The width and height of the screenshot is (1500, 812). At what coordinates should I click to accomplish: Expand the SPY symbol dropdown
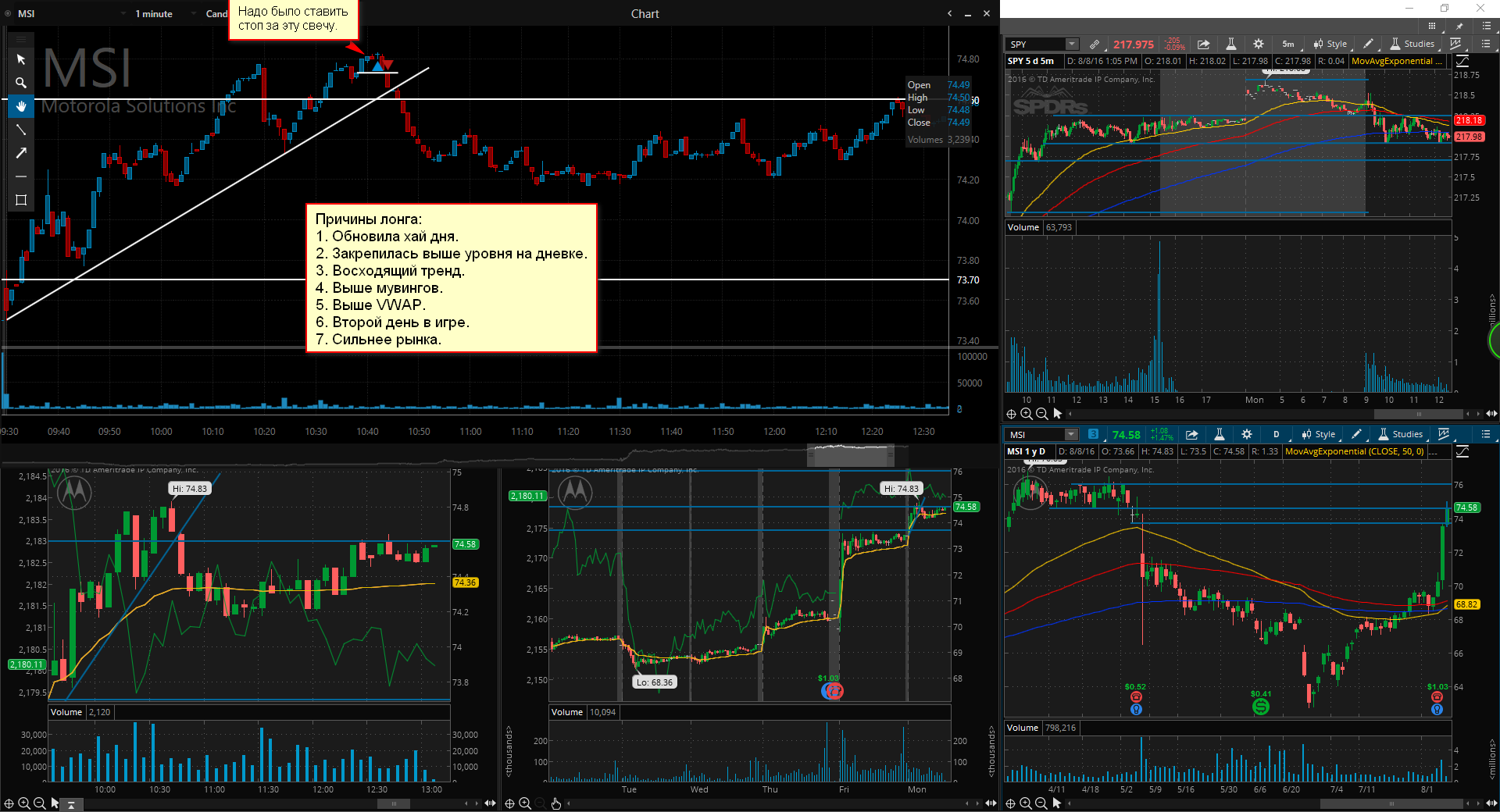pyautogui.click(x=1072, y=44)
